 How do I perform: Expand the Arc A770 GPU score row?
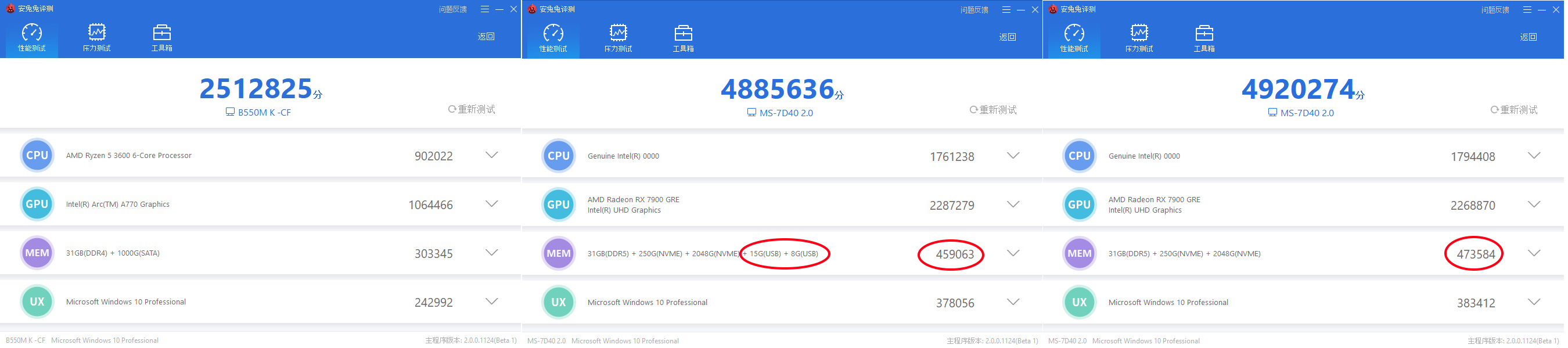tap(492, 203)
